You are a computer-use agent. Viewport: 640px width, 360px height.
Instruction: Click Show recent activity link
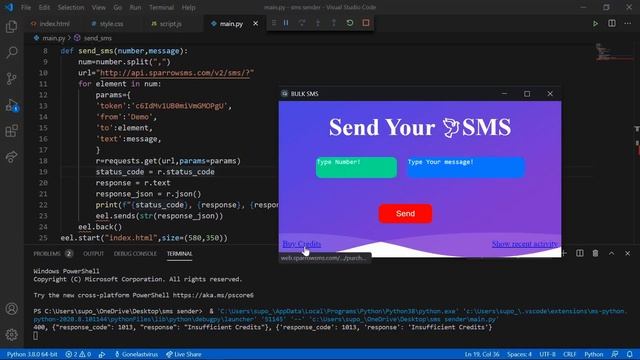click(x=525, y=244)
